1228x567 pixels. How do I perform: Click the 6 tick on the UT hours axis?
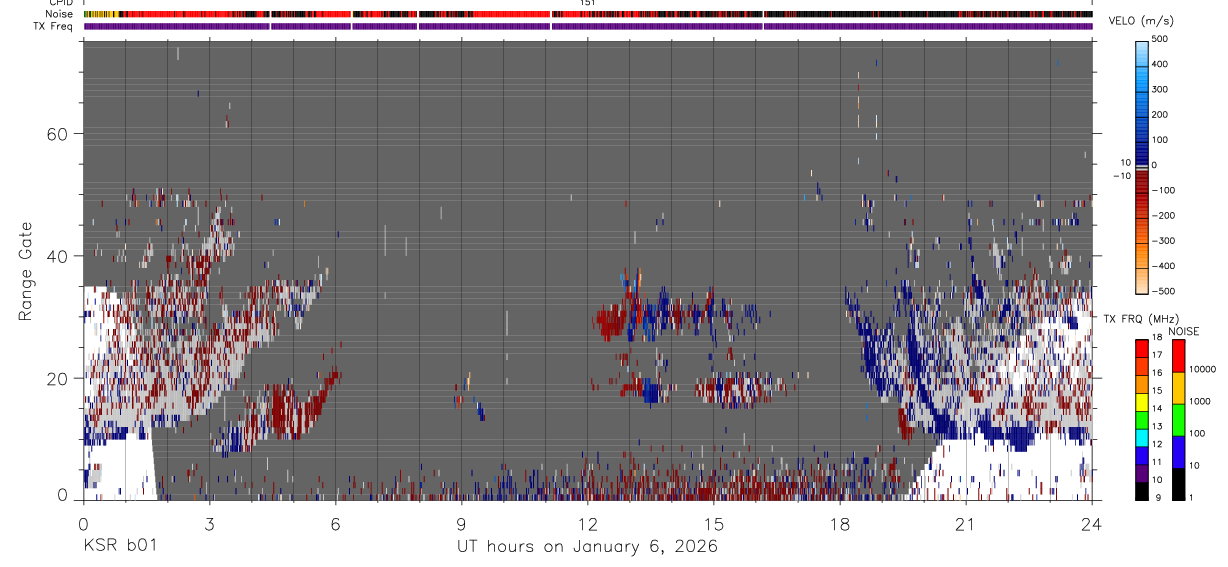[x=335, y=523]
